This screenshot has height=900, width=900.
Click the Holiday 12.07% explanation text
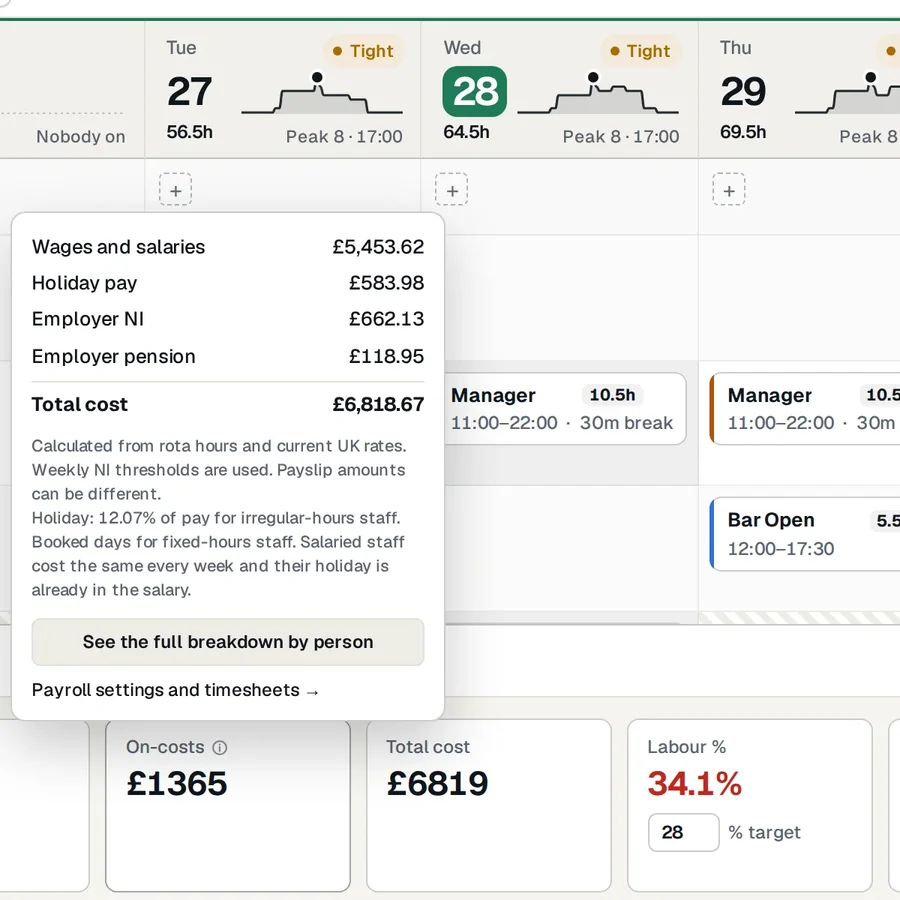coord(218,554)
